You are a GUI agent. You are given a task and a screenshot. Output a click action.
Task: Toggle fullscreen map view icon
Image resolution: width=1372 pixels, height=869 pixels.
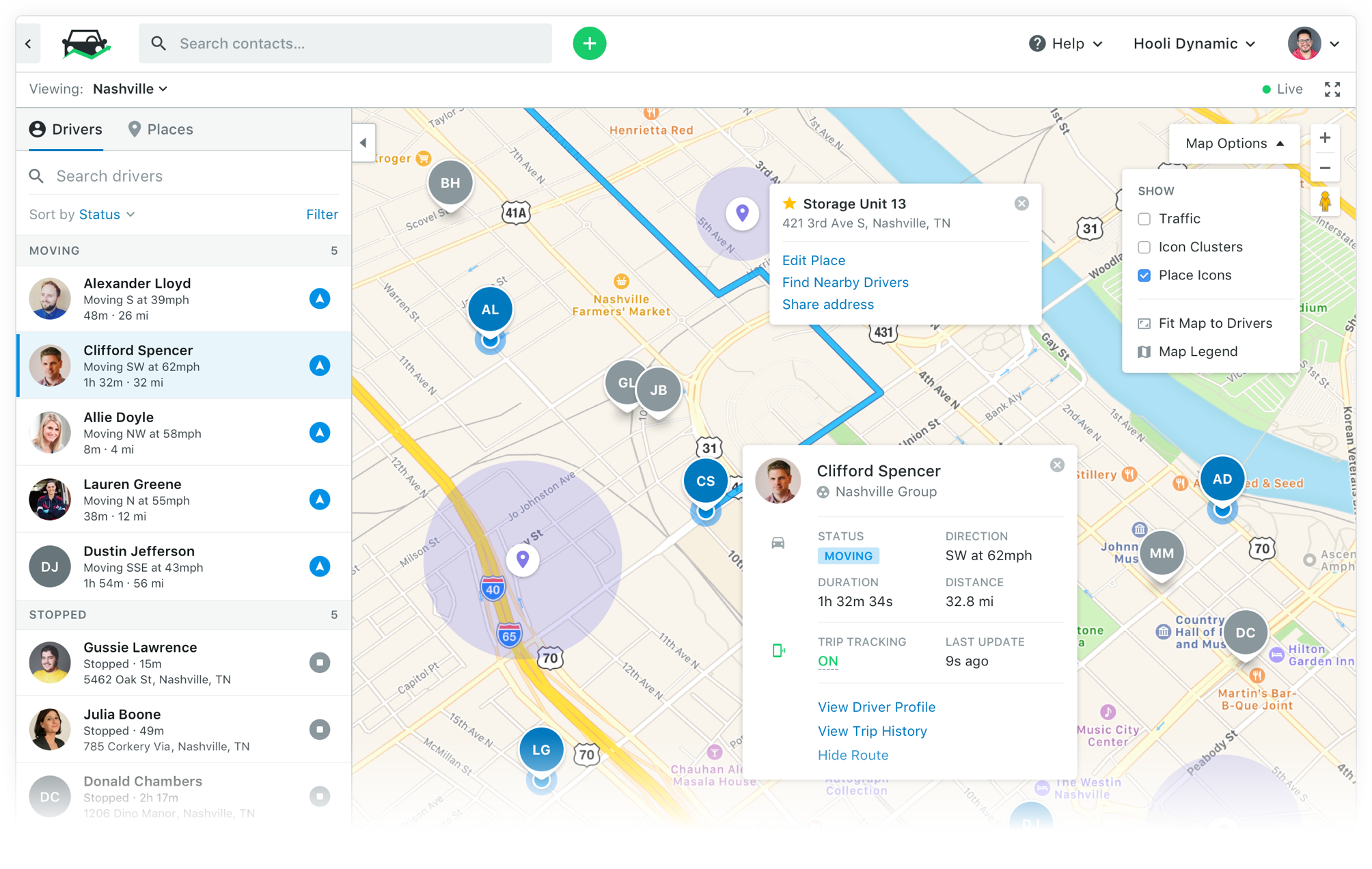click(1332, 89)
